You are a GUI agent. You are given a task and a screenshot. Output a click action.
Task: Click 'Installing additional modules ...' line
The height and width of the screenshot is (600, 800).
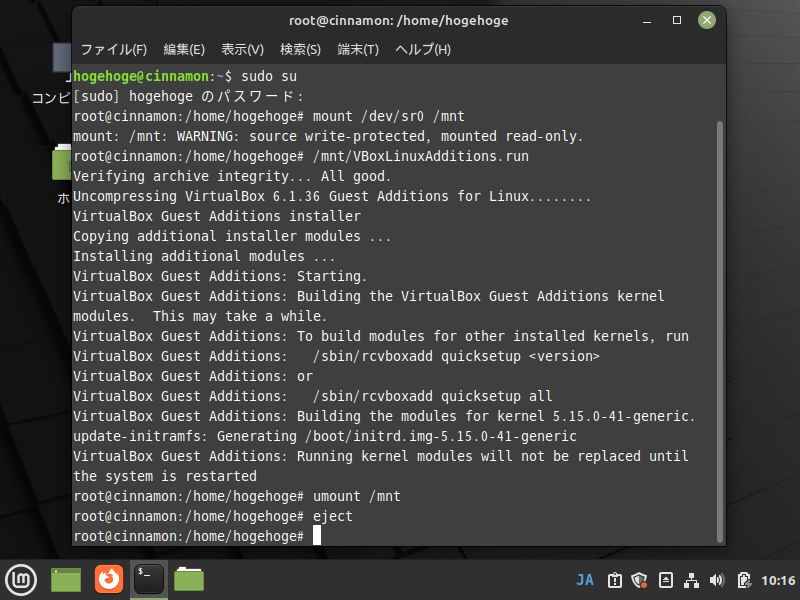204,256
